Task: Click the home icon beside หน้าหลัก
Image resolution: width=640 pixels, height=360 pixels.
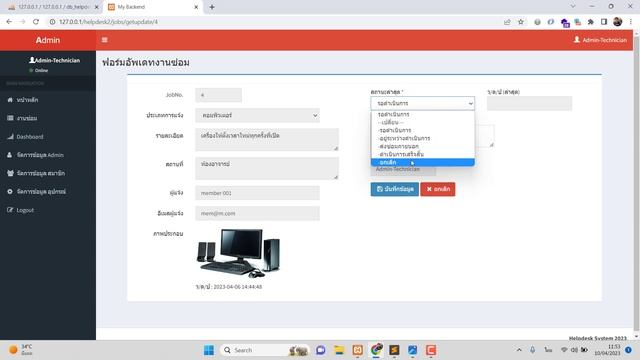Action: [10, 100]
